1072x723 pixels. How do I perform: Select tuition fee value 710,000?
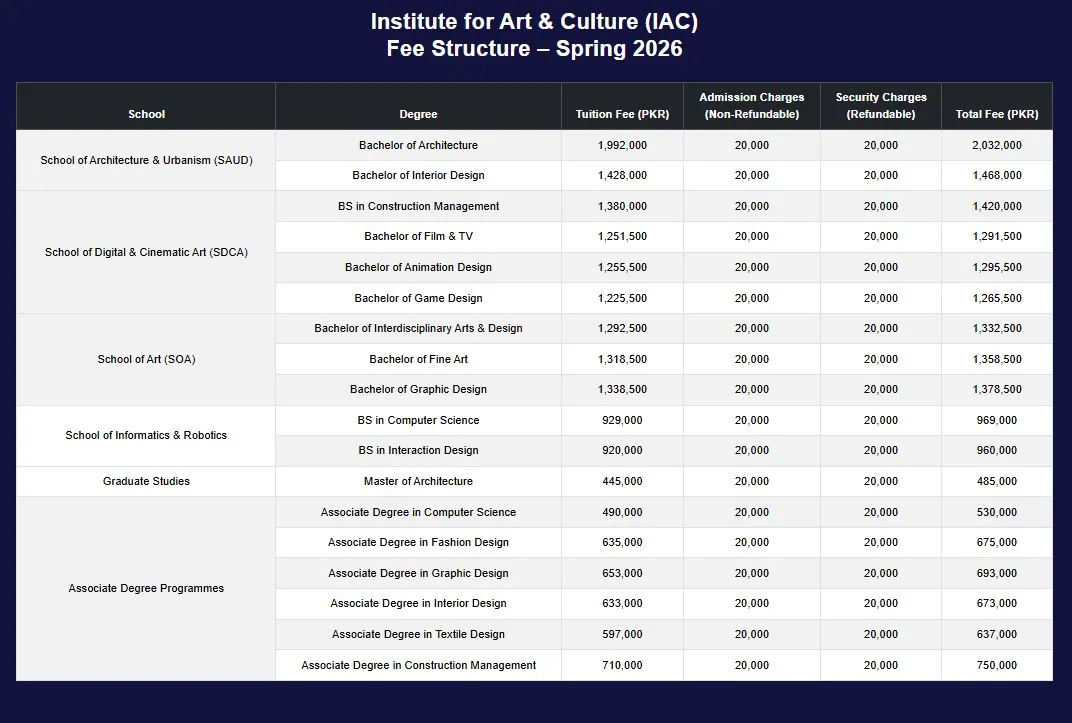pyautogui.click(x=622, y=665)
